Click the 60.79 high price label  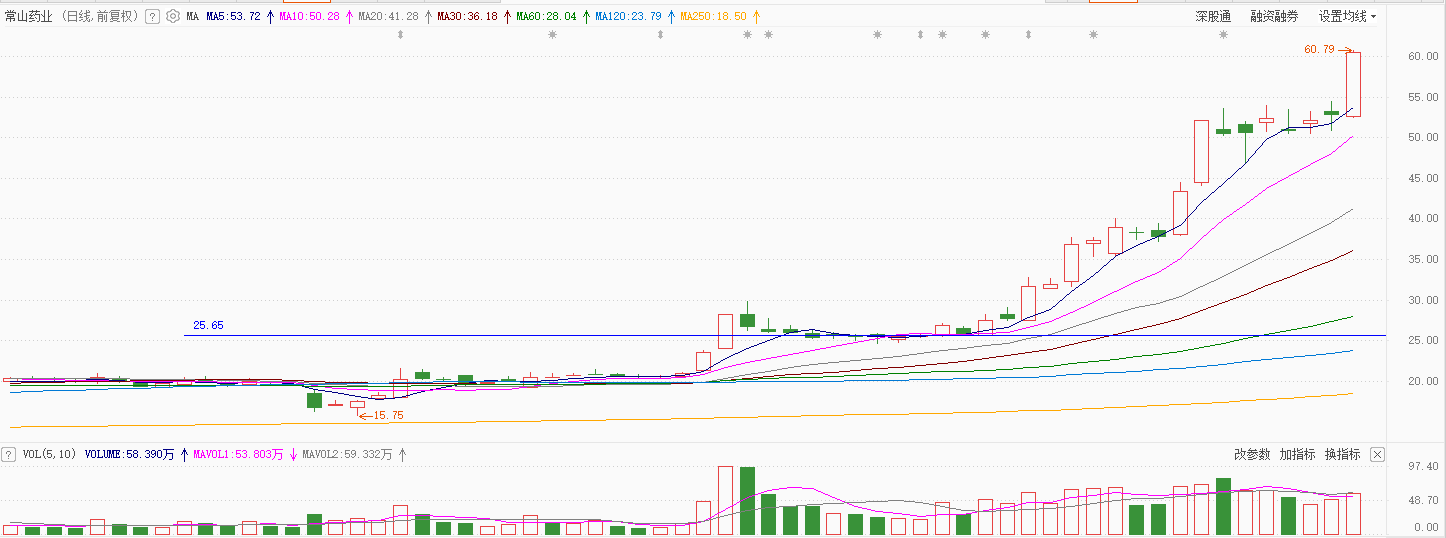(x=1319, y=48)
